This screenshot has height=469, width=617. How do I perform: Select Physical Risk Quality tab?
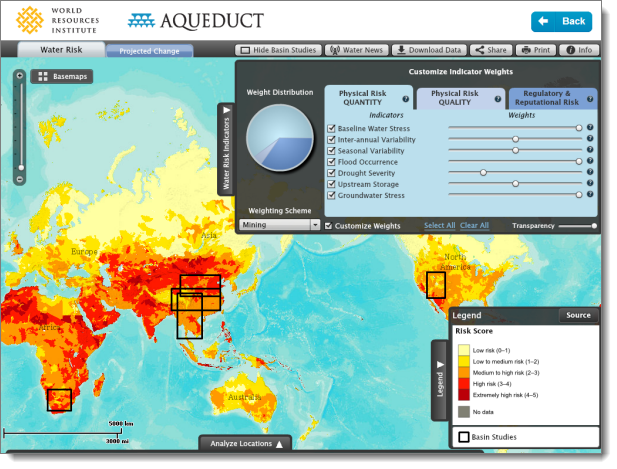[x=460, y=98]
